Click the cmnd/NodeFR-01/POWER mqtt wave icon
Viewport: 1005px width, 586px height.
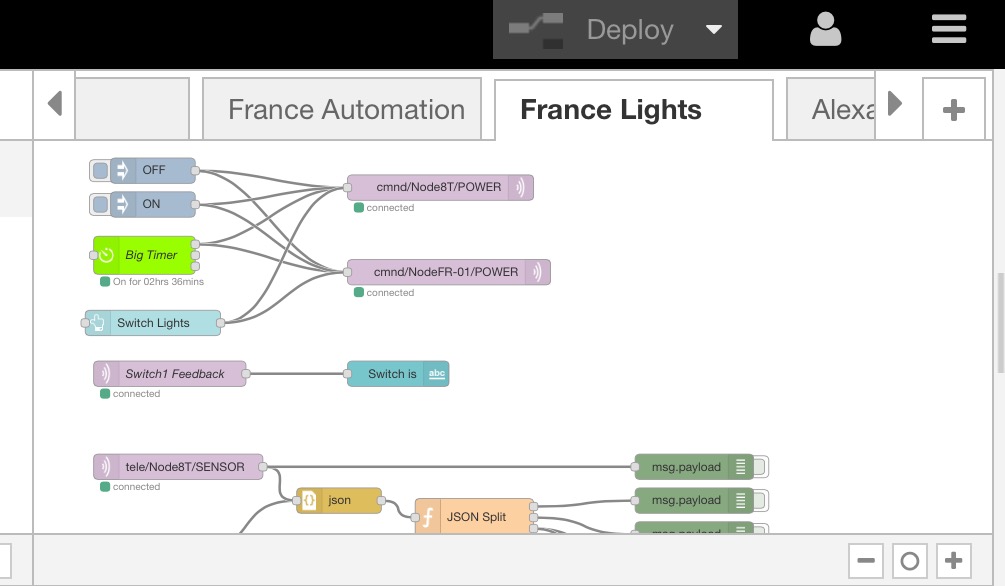538,272
